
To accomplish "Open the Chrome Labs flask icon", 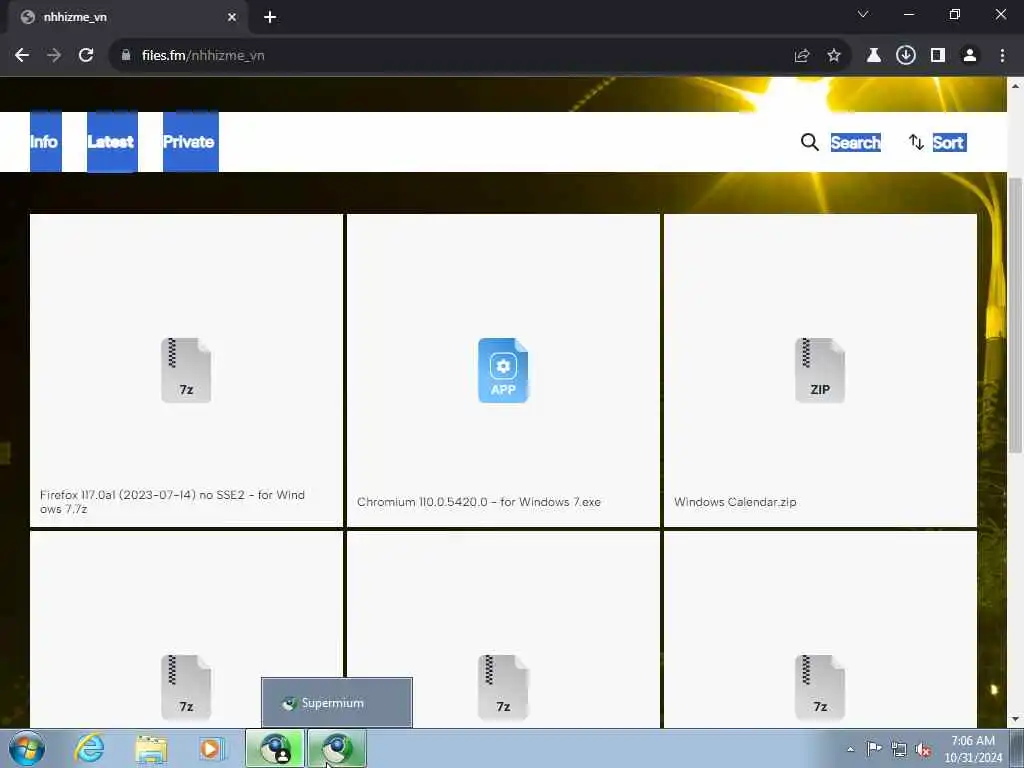I will (x=874, y=56).
